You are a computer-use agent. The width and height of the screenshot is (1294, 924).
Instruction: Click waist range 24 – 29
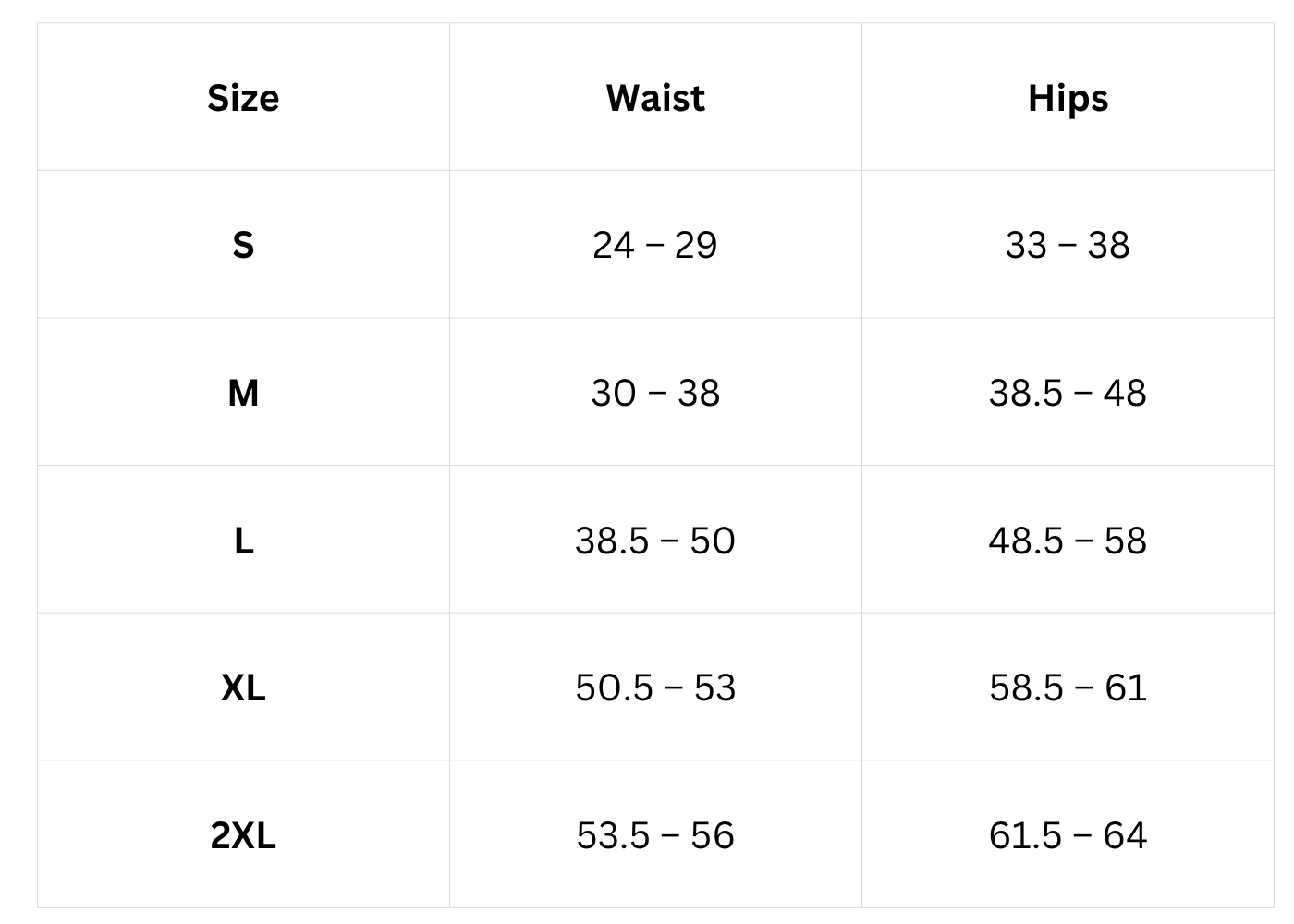pyautogui.click(x=655, y=245)
